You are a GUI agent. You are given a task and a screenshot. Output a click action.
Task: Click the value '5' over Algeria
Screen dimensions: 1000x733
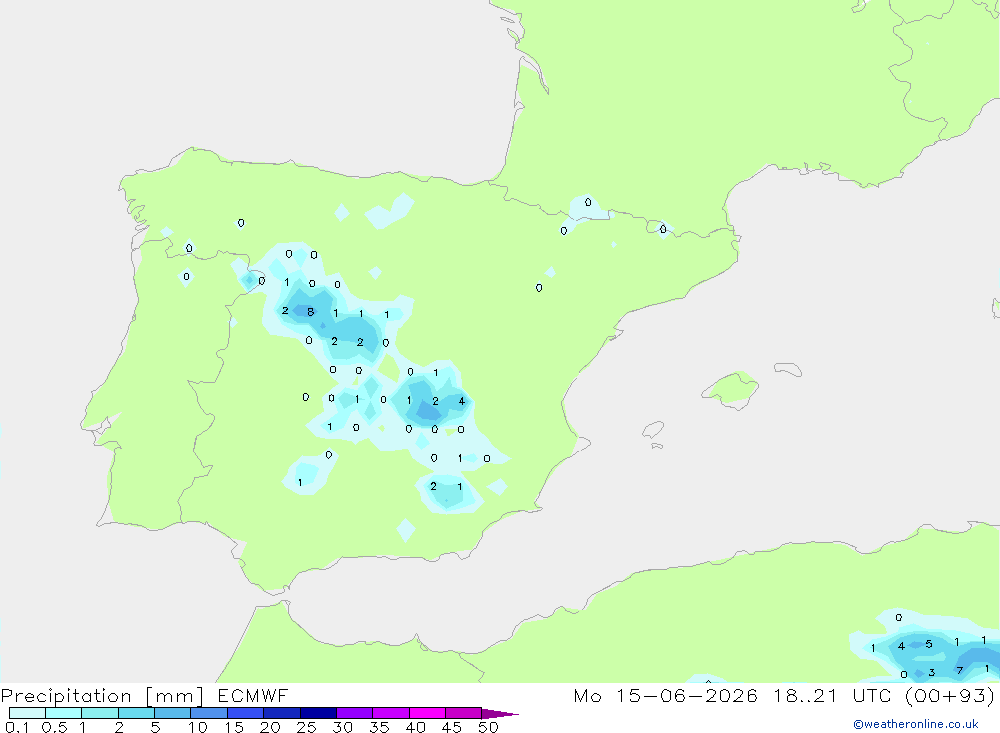point(929,644)
